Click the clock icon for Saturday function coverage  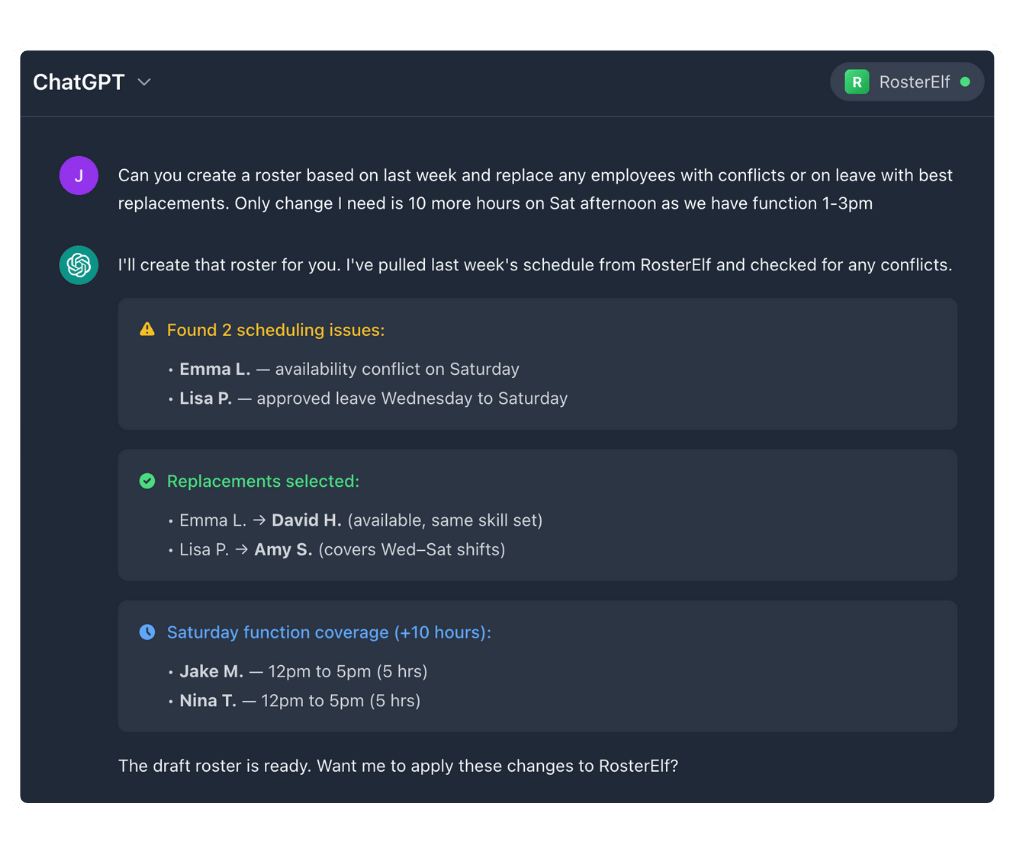point(147,632)
